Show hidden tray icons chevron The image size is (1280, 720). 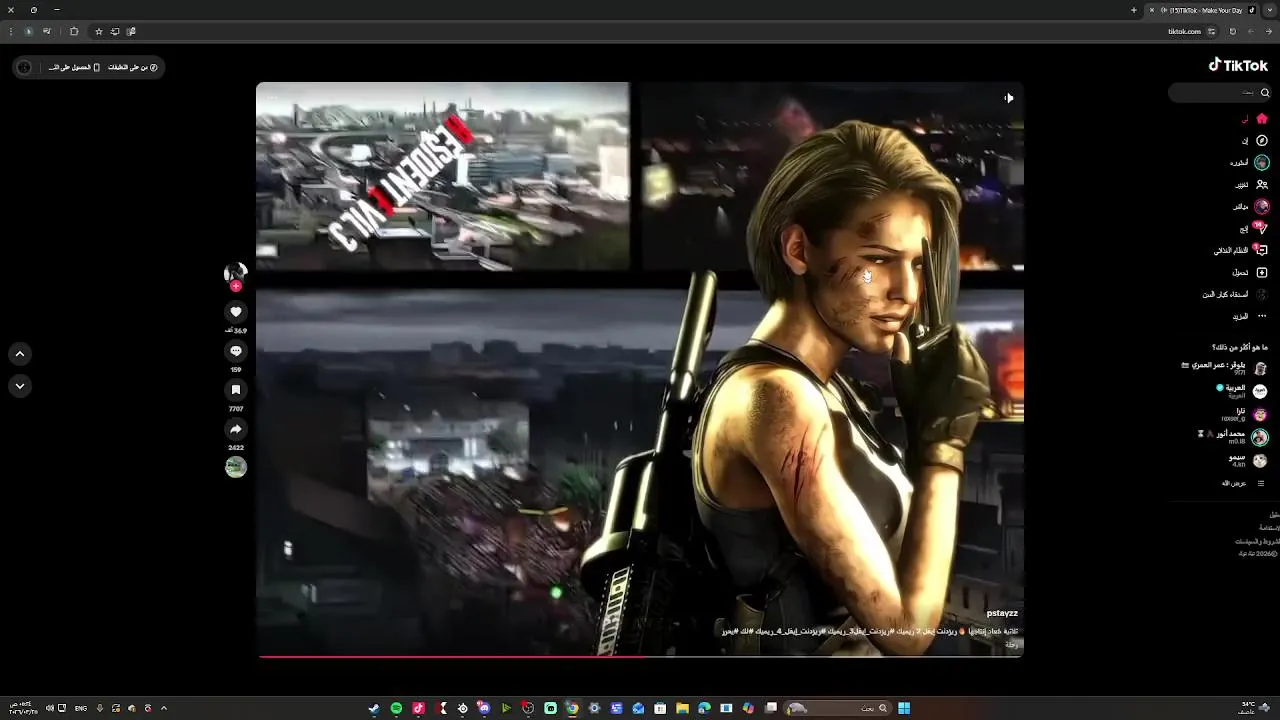164,708
